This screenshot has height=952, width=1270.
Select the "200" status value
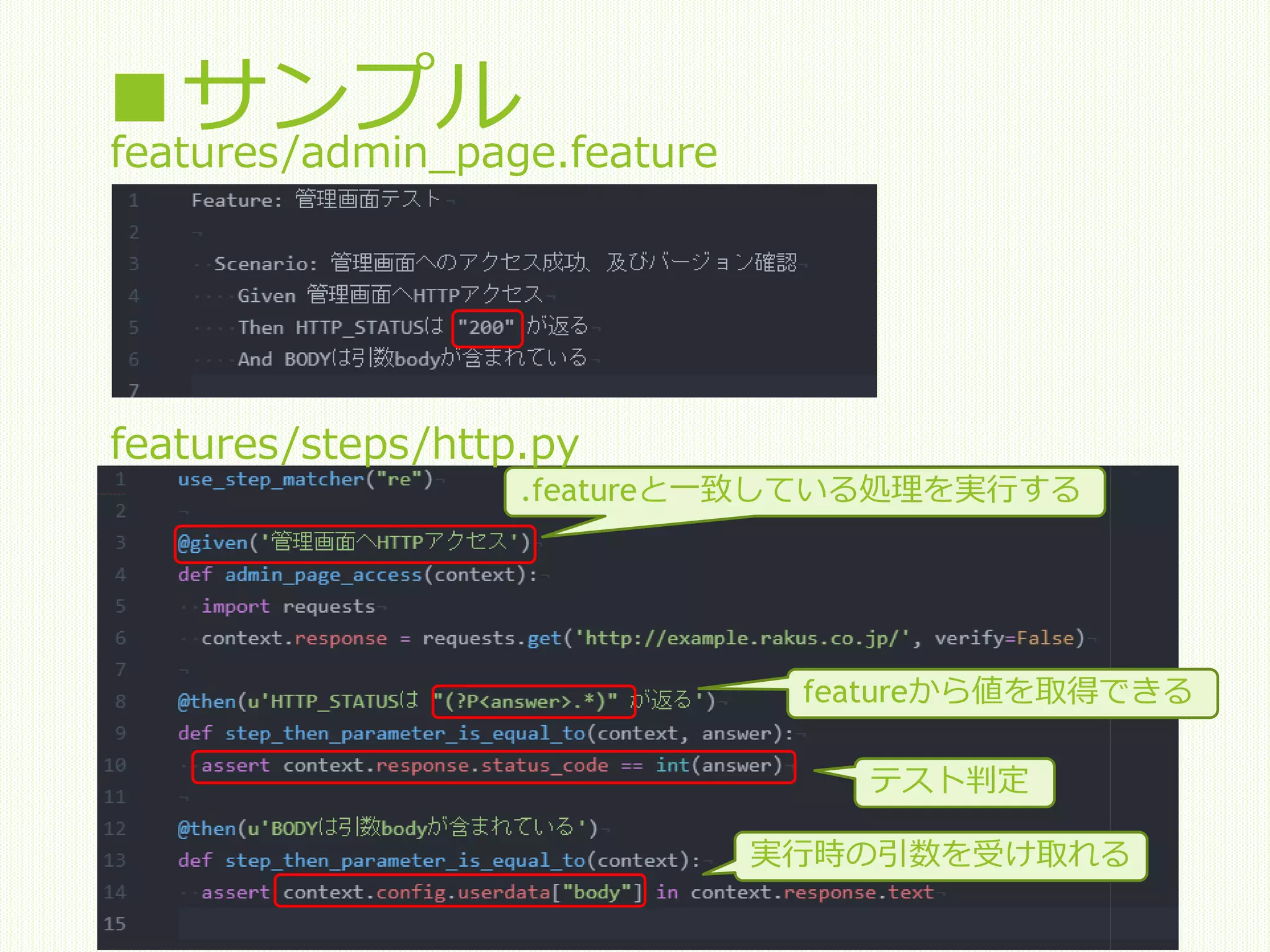tap(487, 327)
